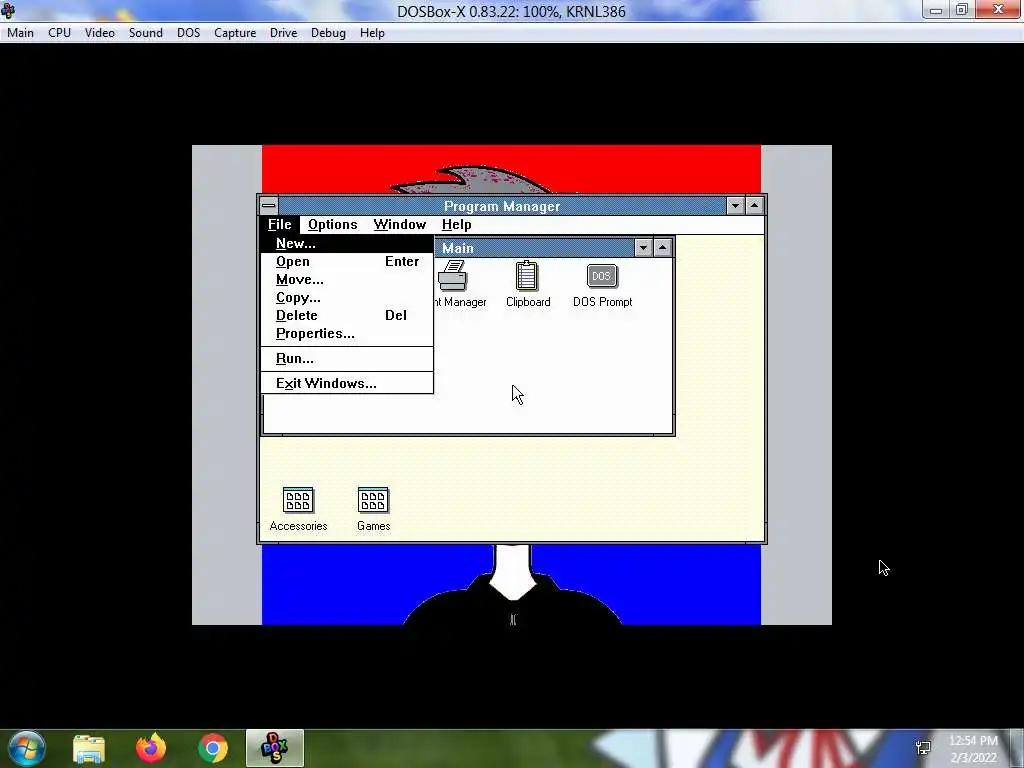This screenshot has width=1024, height=768.
Task: Choose Delete from the File menu
Action: click(347, 315)
